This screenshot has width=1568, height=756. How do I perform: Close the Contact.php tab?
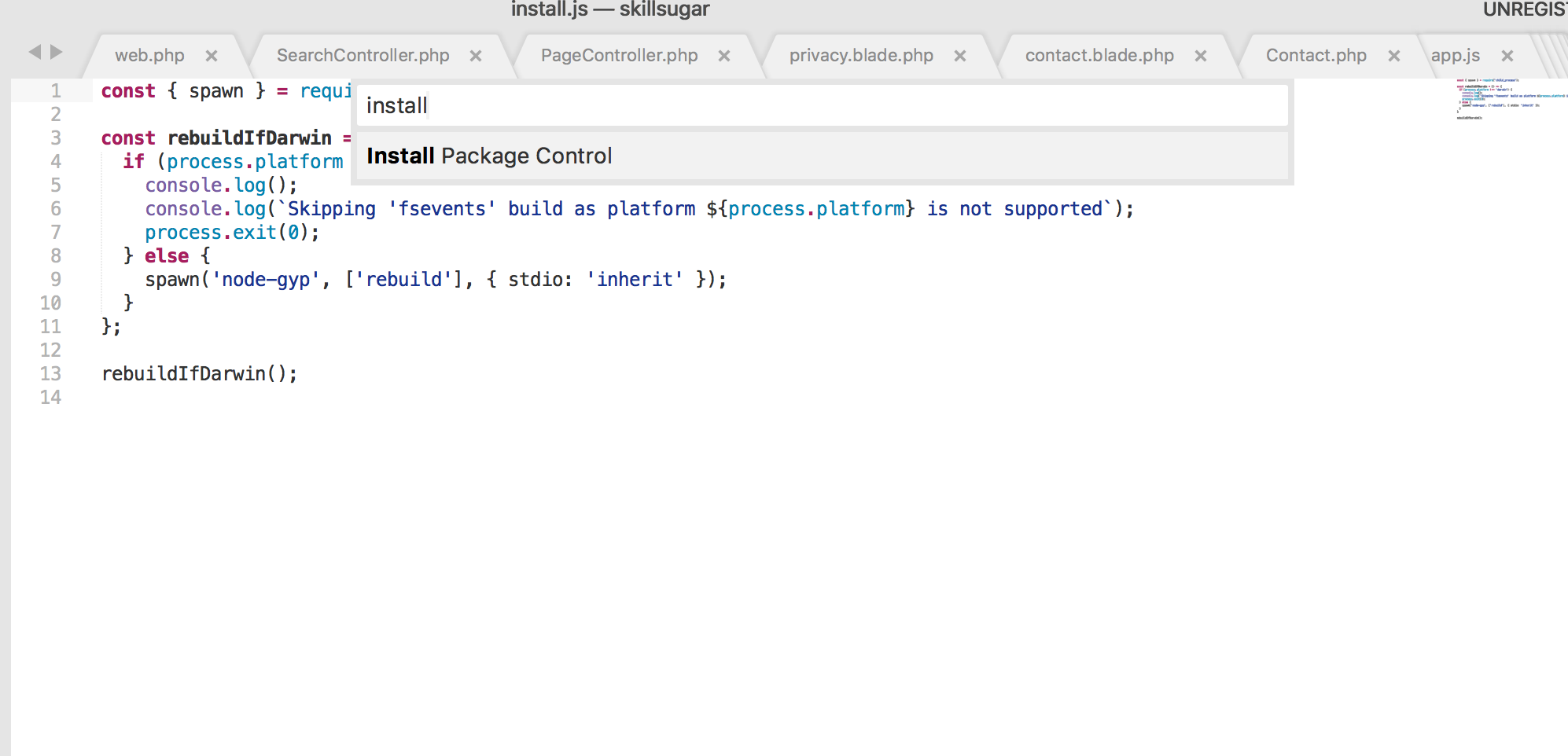1394,56
